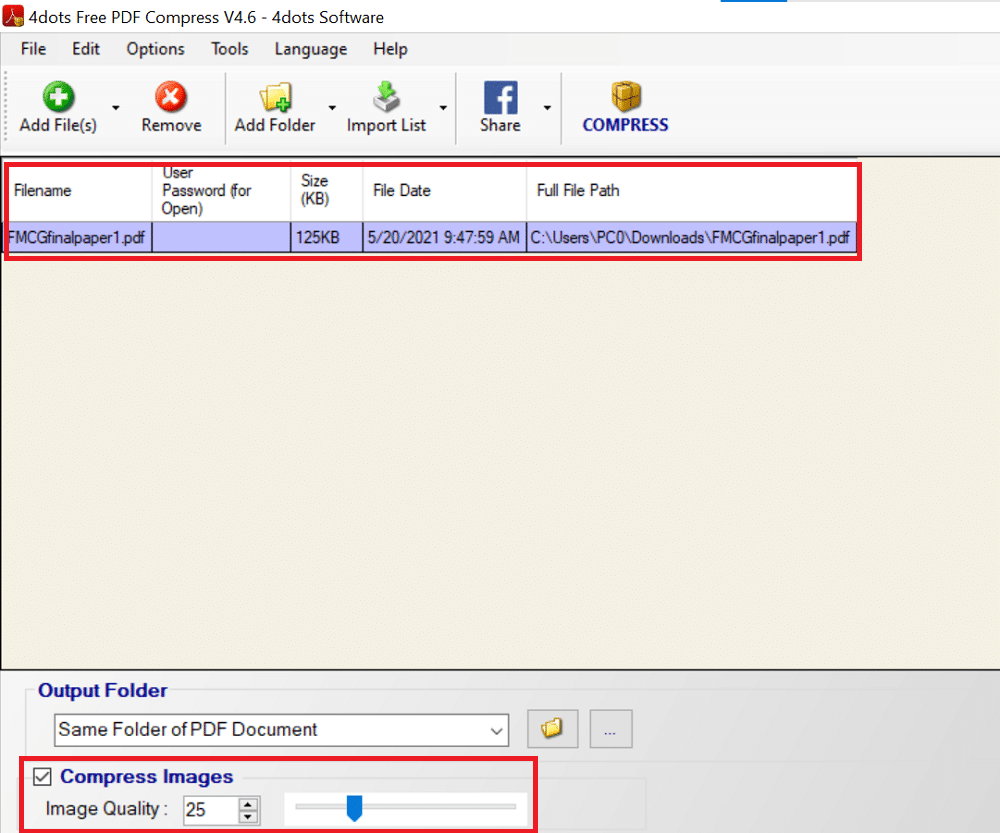Expand the Share dropdown arrow

pyautogui.click(x=547, y=108)
